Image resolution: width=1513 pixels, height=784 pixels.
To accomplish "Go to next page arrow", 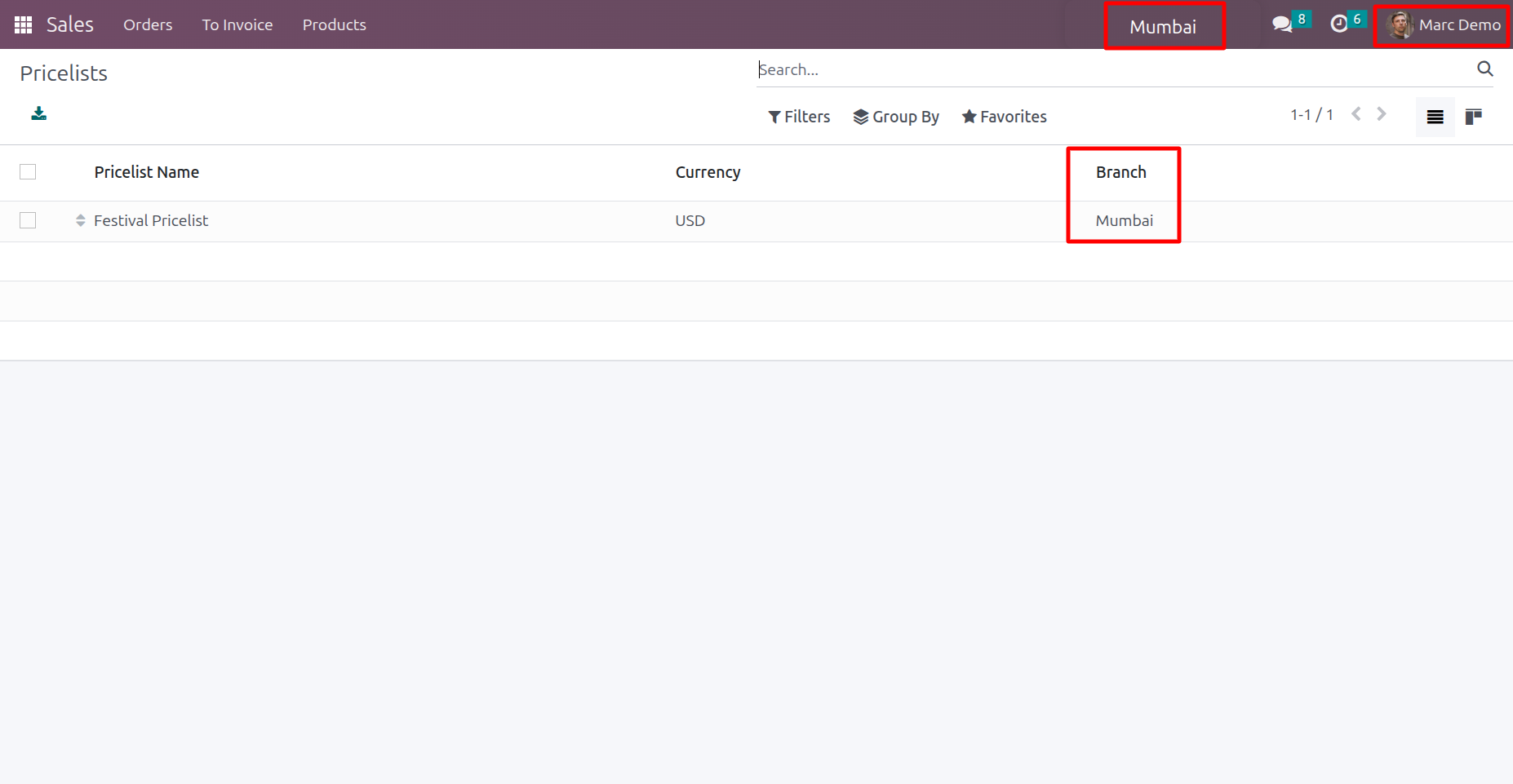I will tap(1382, 114).
